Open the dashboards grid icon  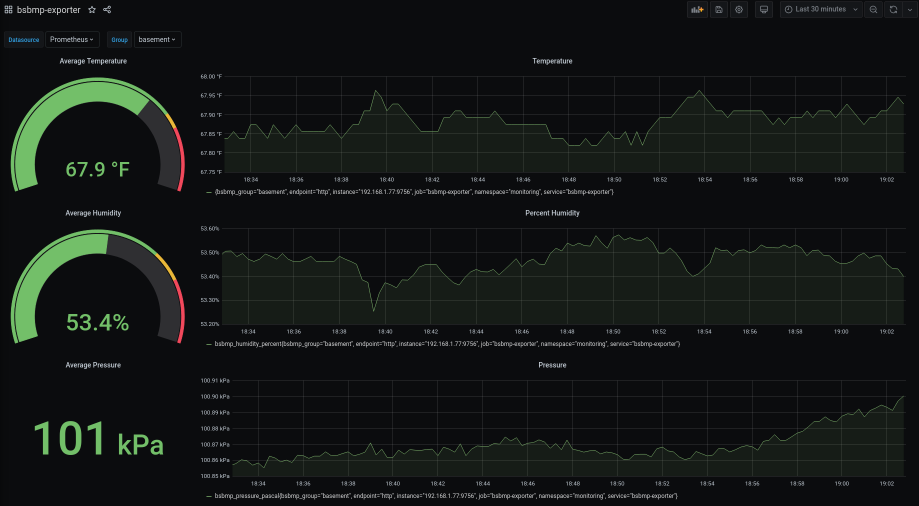(8, 9)
